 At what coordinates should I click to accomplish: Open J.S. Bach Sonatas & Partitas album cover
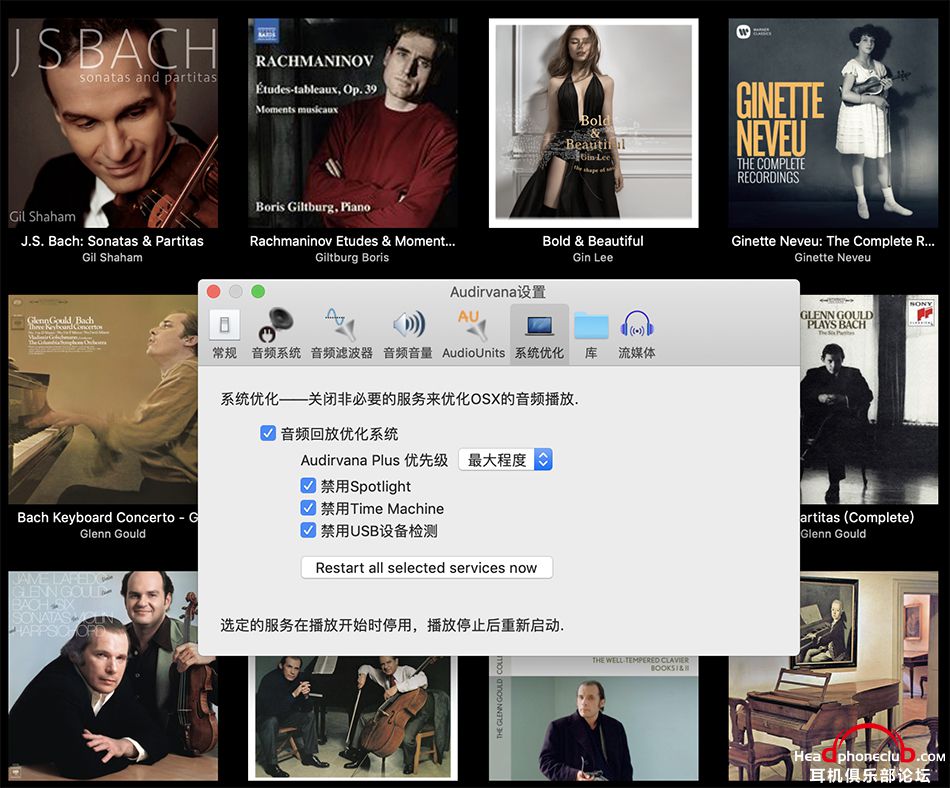pos(113,124)
